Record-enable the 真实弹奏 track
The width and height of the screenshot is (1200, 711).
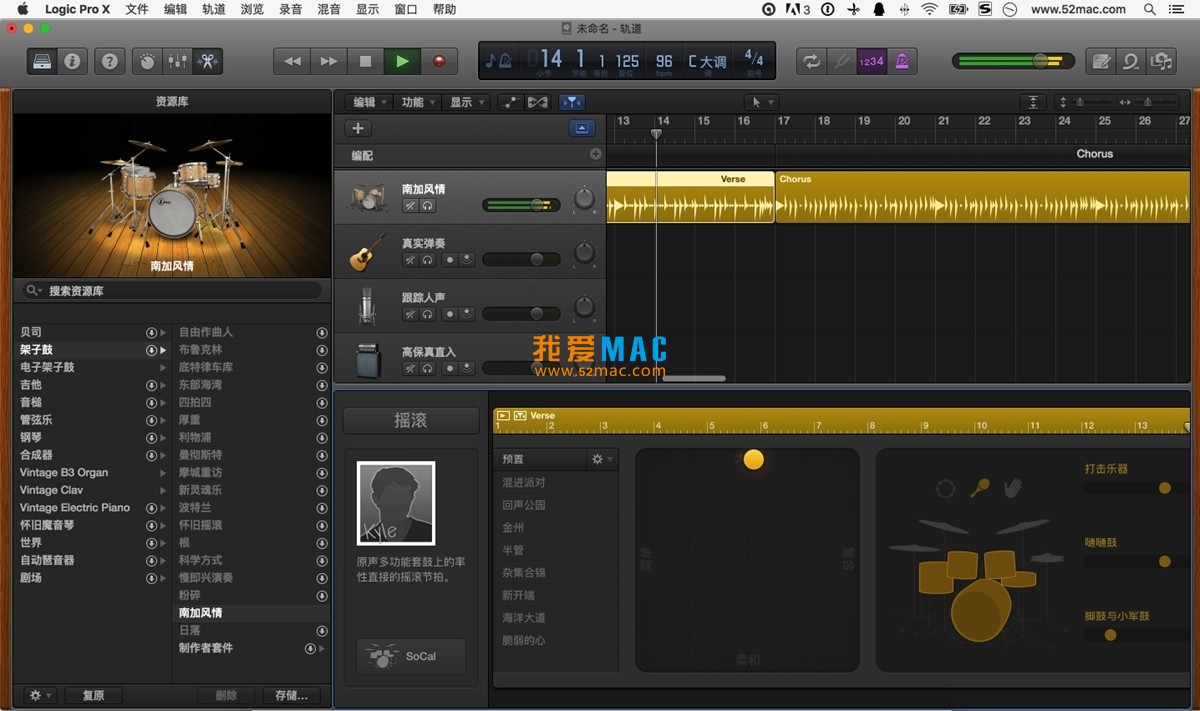[x=449, y=259]
